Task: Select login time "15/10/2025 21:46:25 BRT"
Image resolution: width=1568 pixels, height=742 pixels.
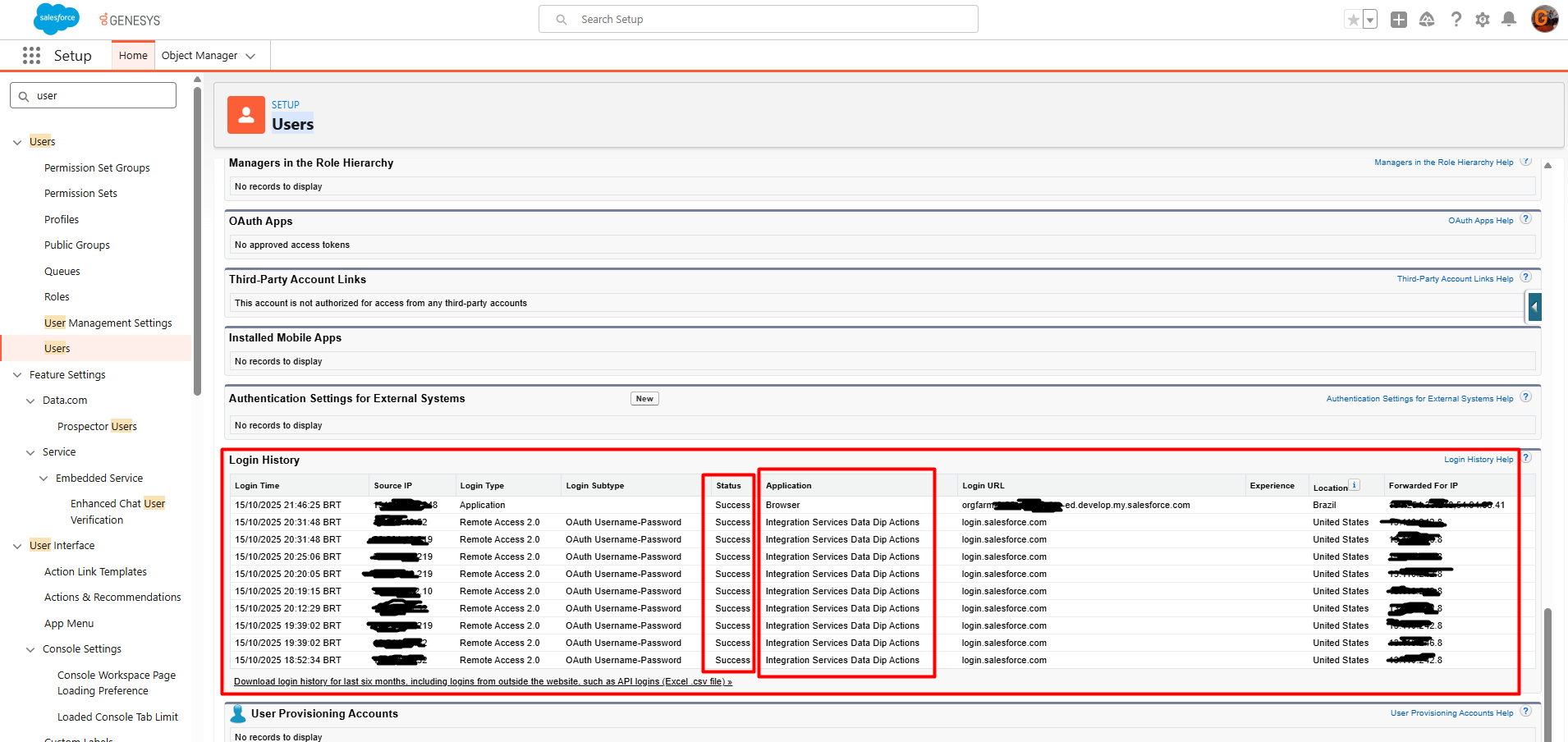Action: click(x=288, y=506)
